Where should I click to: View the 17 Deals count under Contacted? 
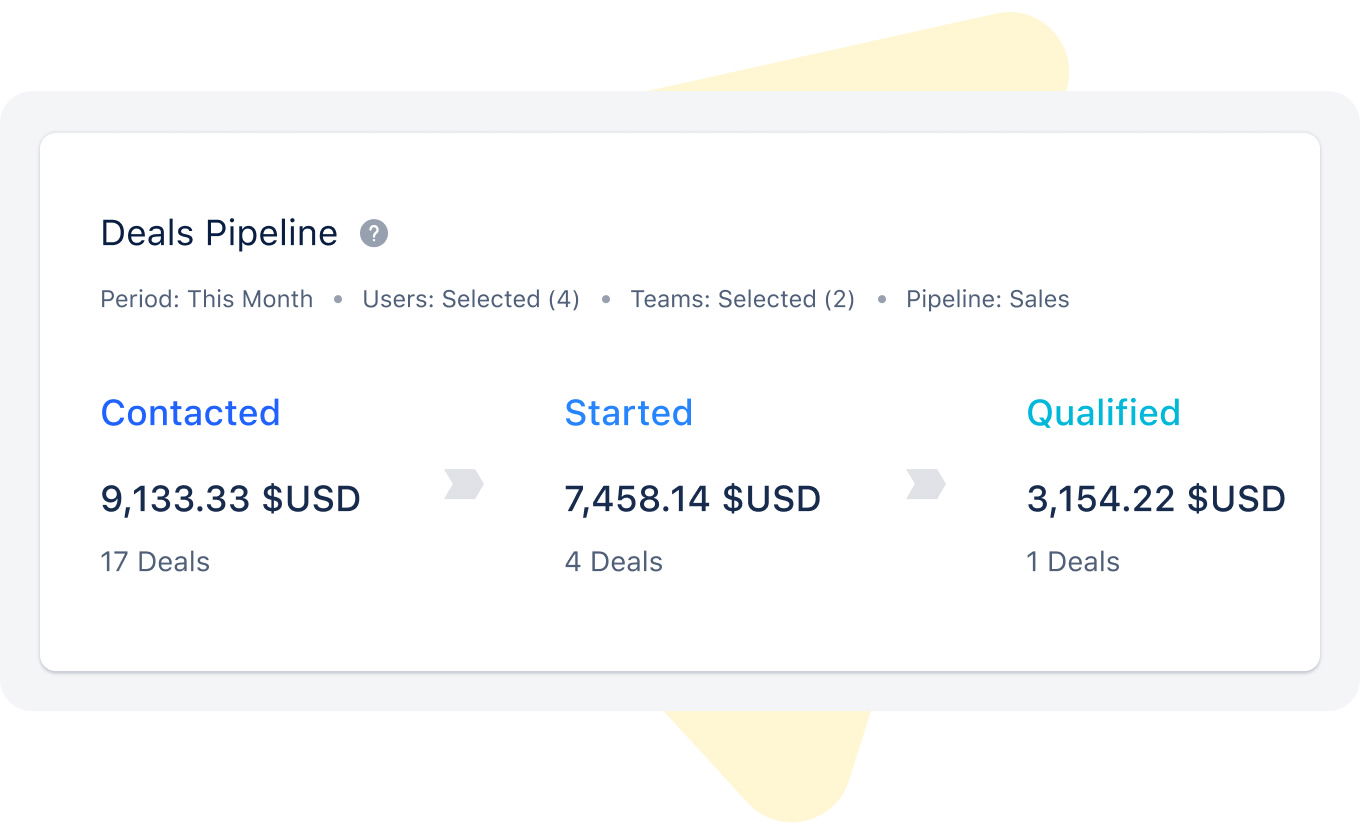tap(155, 562)
